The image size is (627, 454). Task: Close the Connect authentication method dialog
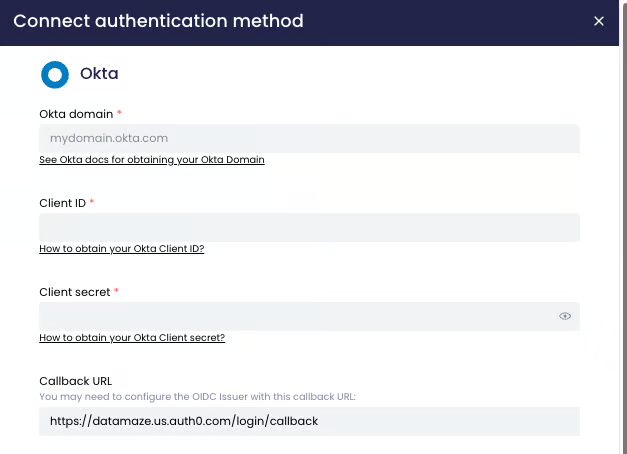pyautogui.click(x=599, y=21)
